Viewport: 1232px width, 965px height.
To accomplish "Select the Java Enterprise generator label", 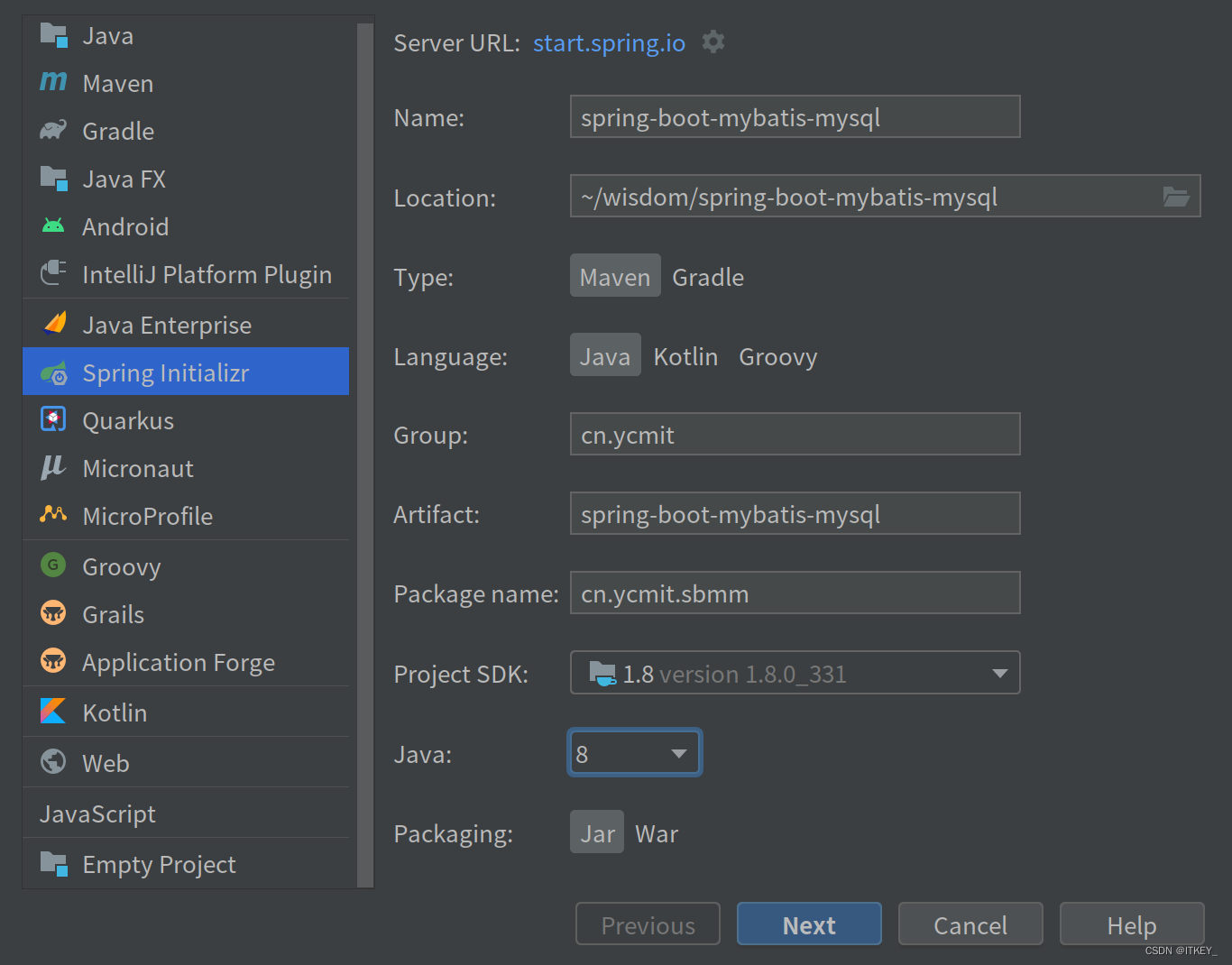I will pyautogui.click(x=167, y=325).
